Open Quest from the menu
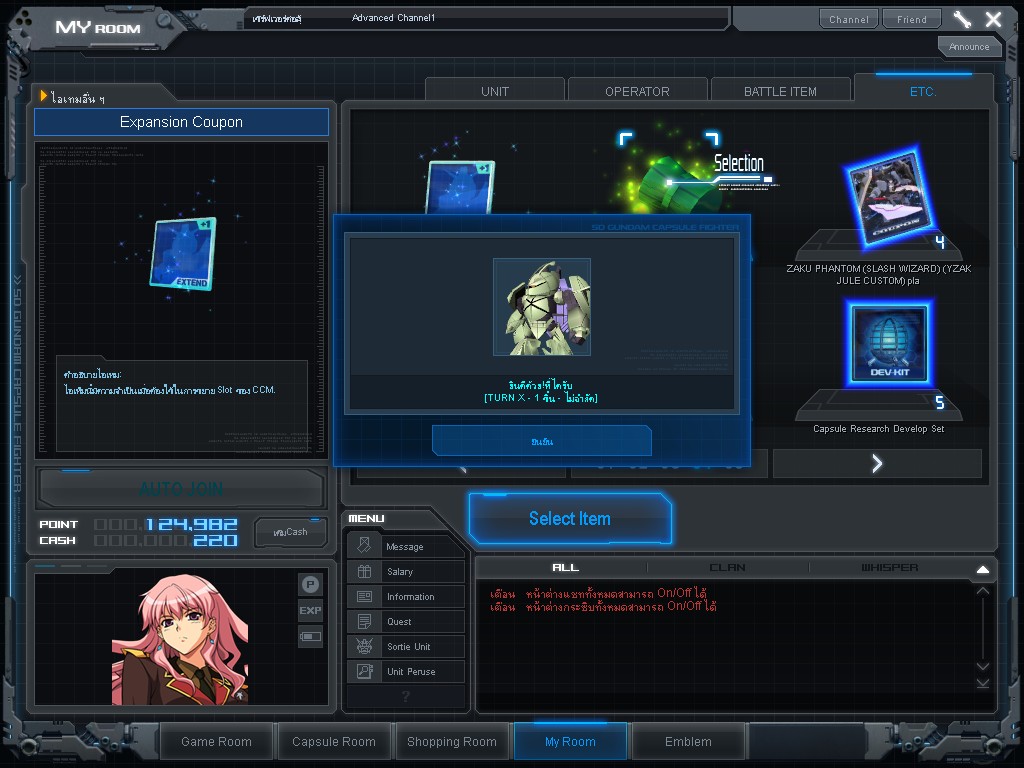Screen dimensions: 1024x768 point(406,622)
